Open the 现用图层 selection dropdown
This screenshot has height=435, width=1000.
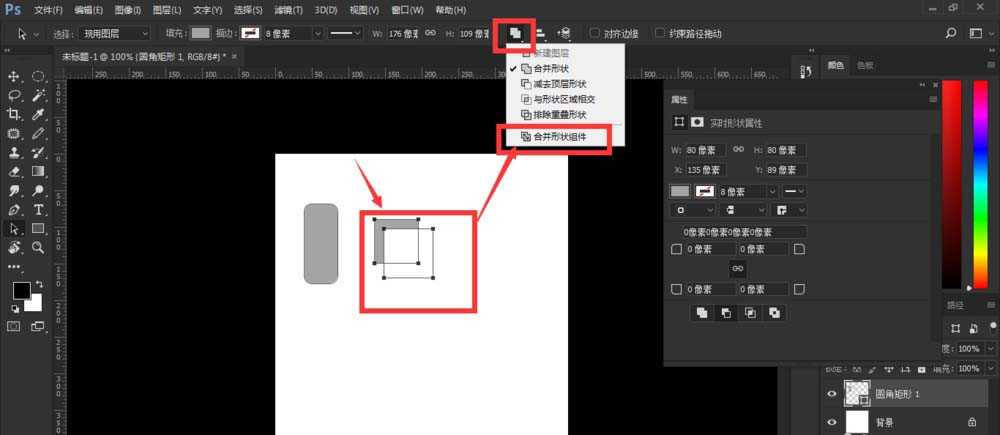pos(114,33)
